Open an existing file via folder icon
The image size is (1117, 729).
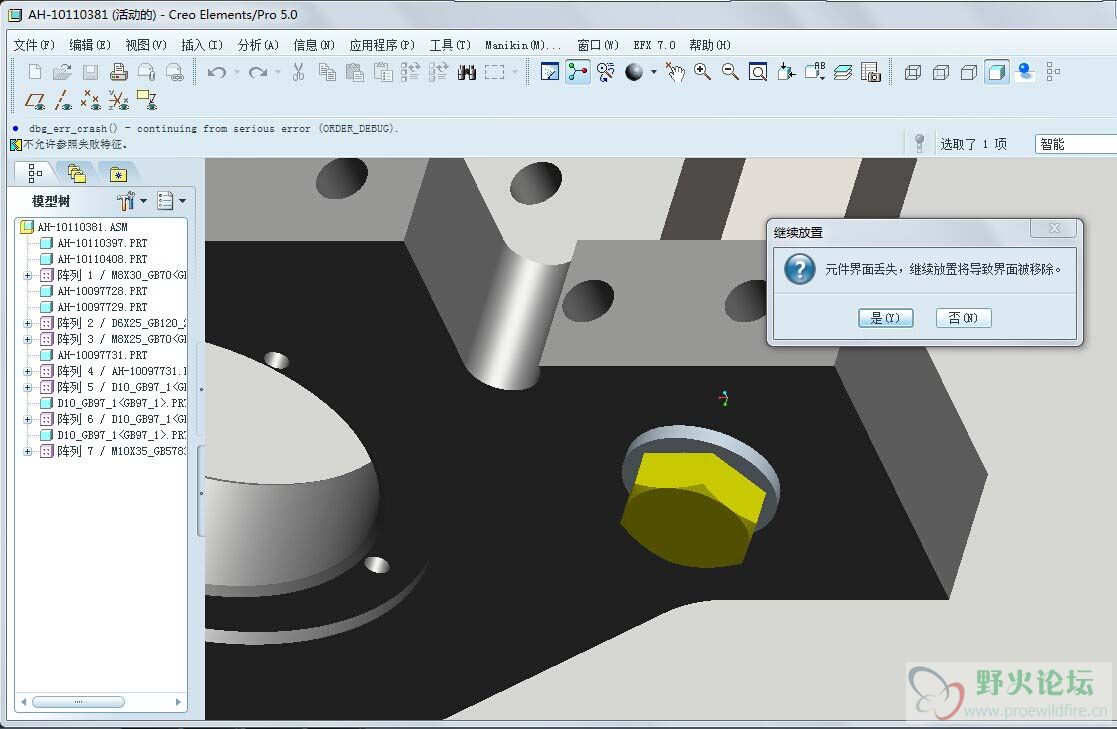tap(62, 72)
